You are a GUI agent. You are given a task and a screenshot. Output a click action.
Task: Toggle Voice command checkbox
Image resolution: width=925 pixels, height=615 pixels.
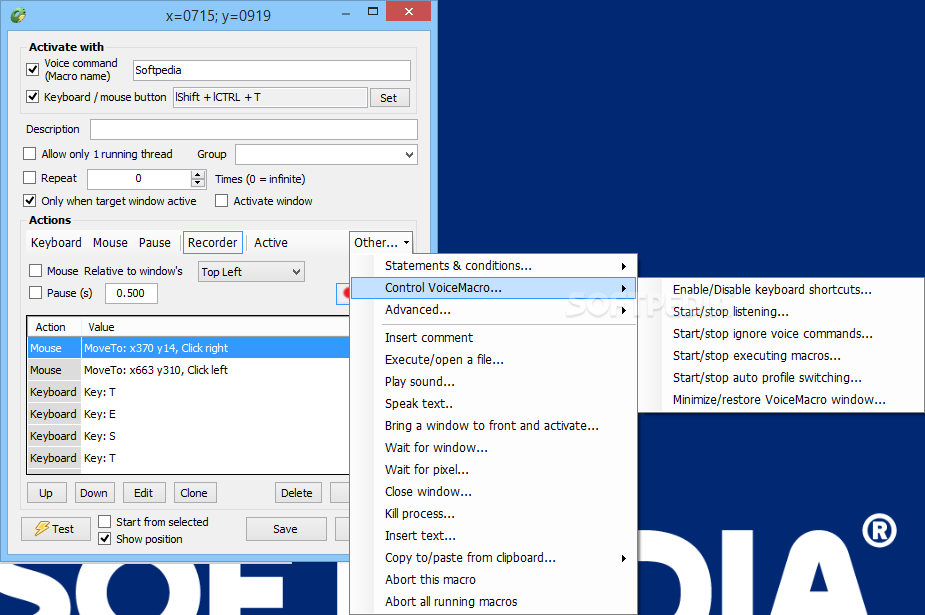coord(33,70)
